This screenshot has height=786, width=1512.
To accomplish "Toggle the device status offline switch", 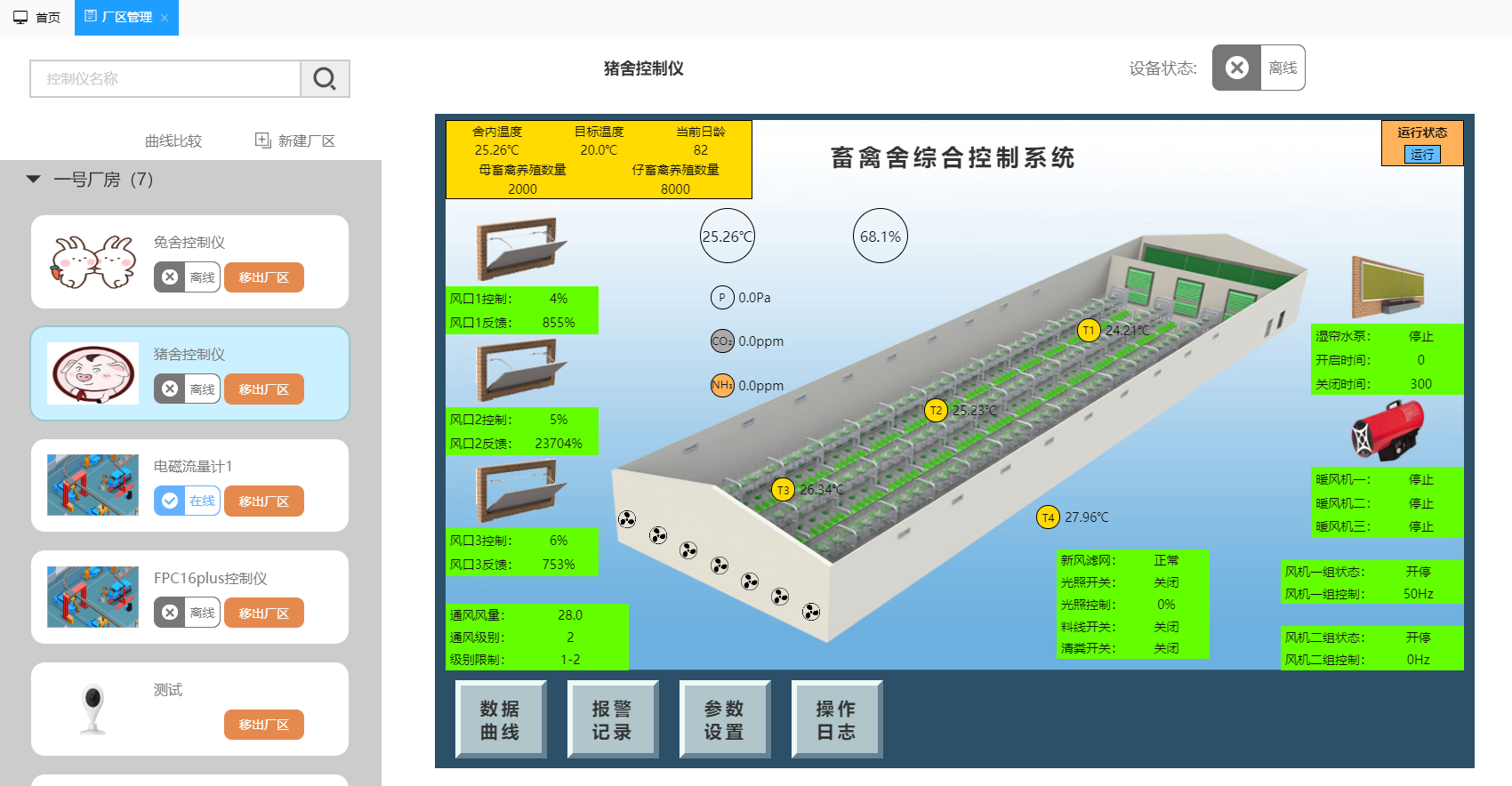I will click(1258, 68).
